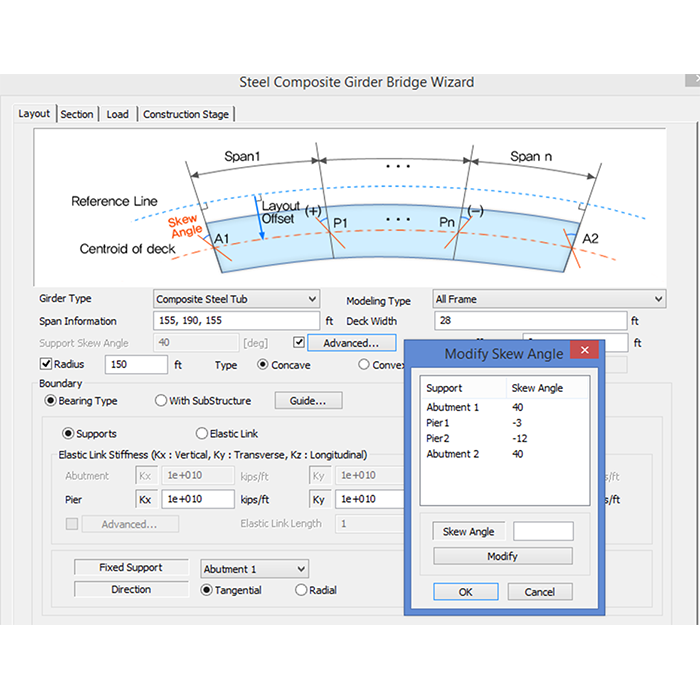Select the Concave radio button
The height and width of the screenshot is (700, 700).
(x=264, y=365)
